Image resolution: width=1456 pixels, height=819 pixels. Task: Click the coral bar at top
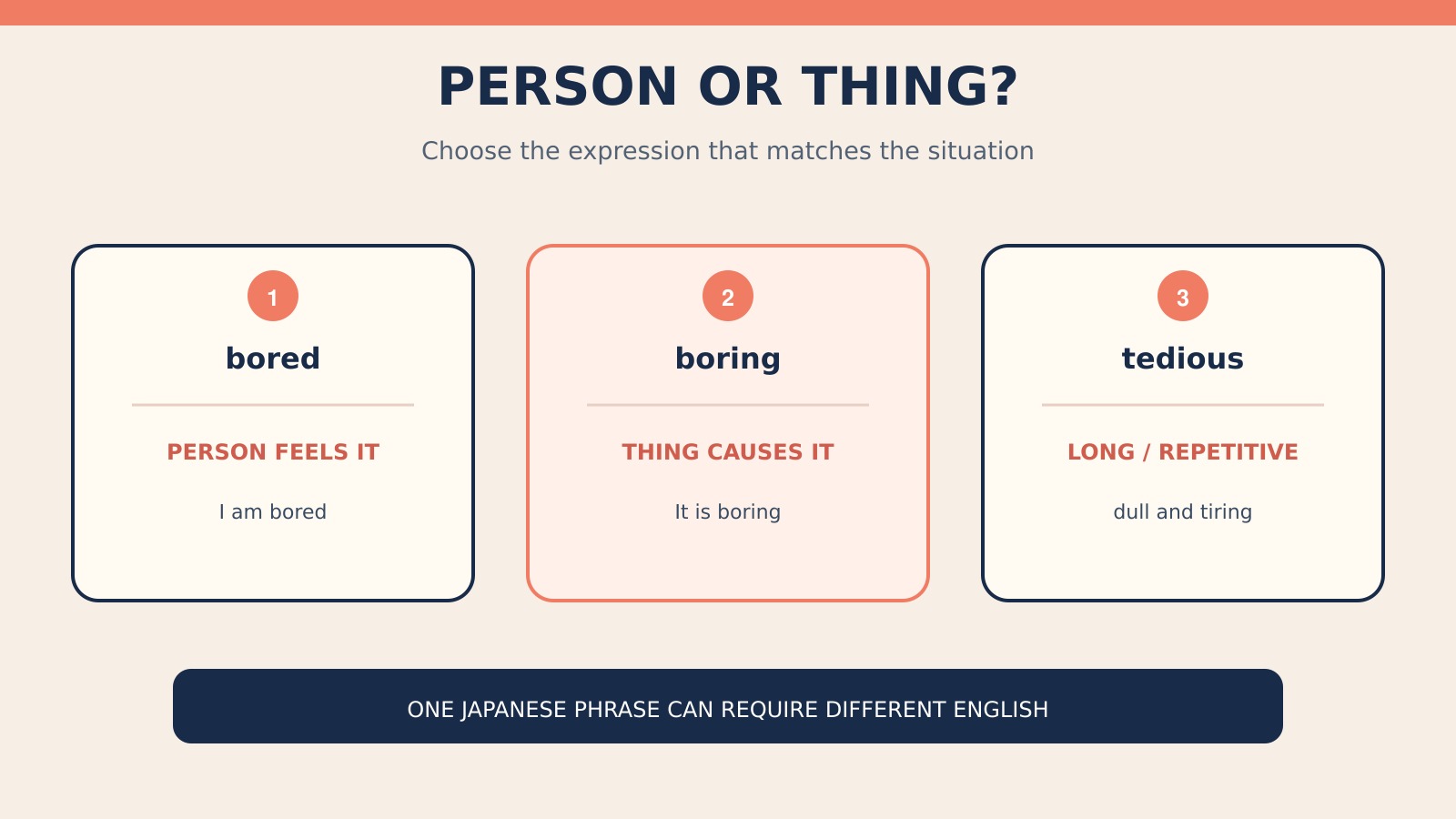[x=728, y=13]
